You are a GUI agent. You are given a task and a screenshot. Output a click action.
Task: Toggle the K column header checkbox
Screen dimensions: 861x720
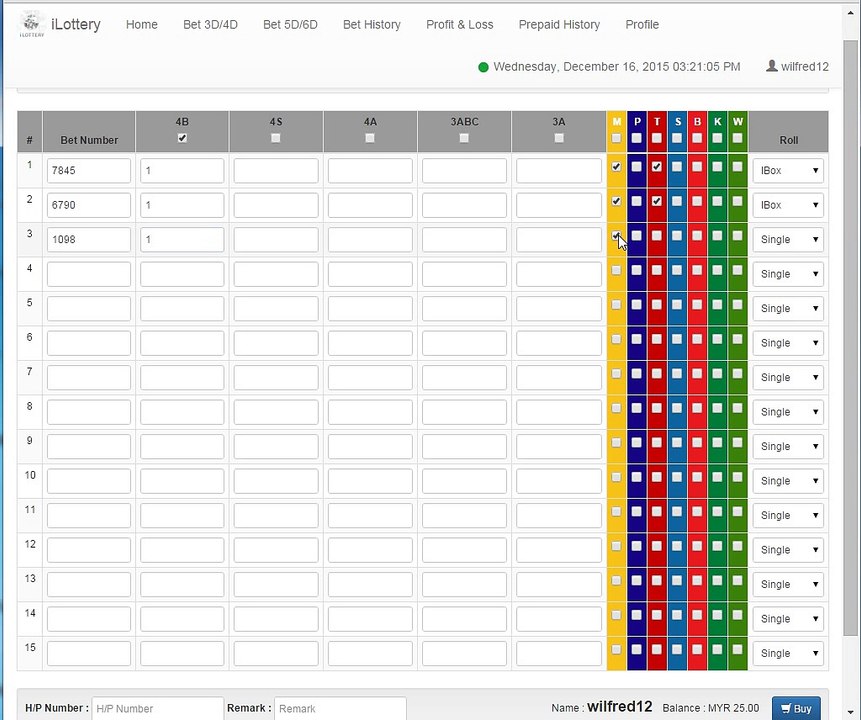717,138
